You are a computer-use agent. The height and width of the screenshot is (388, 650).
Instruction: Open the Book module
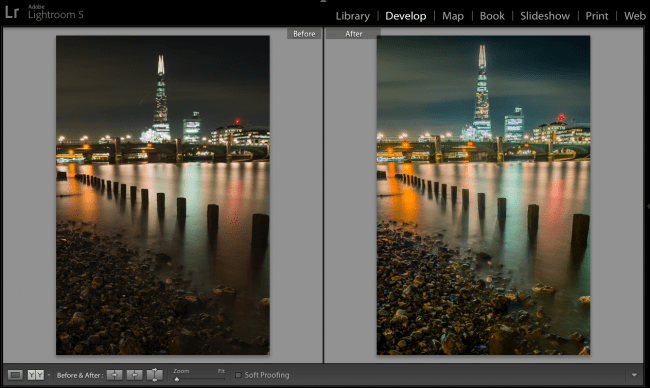point(492,16)
